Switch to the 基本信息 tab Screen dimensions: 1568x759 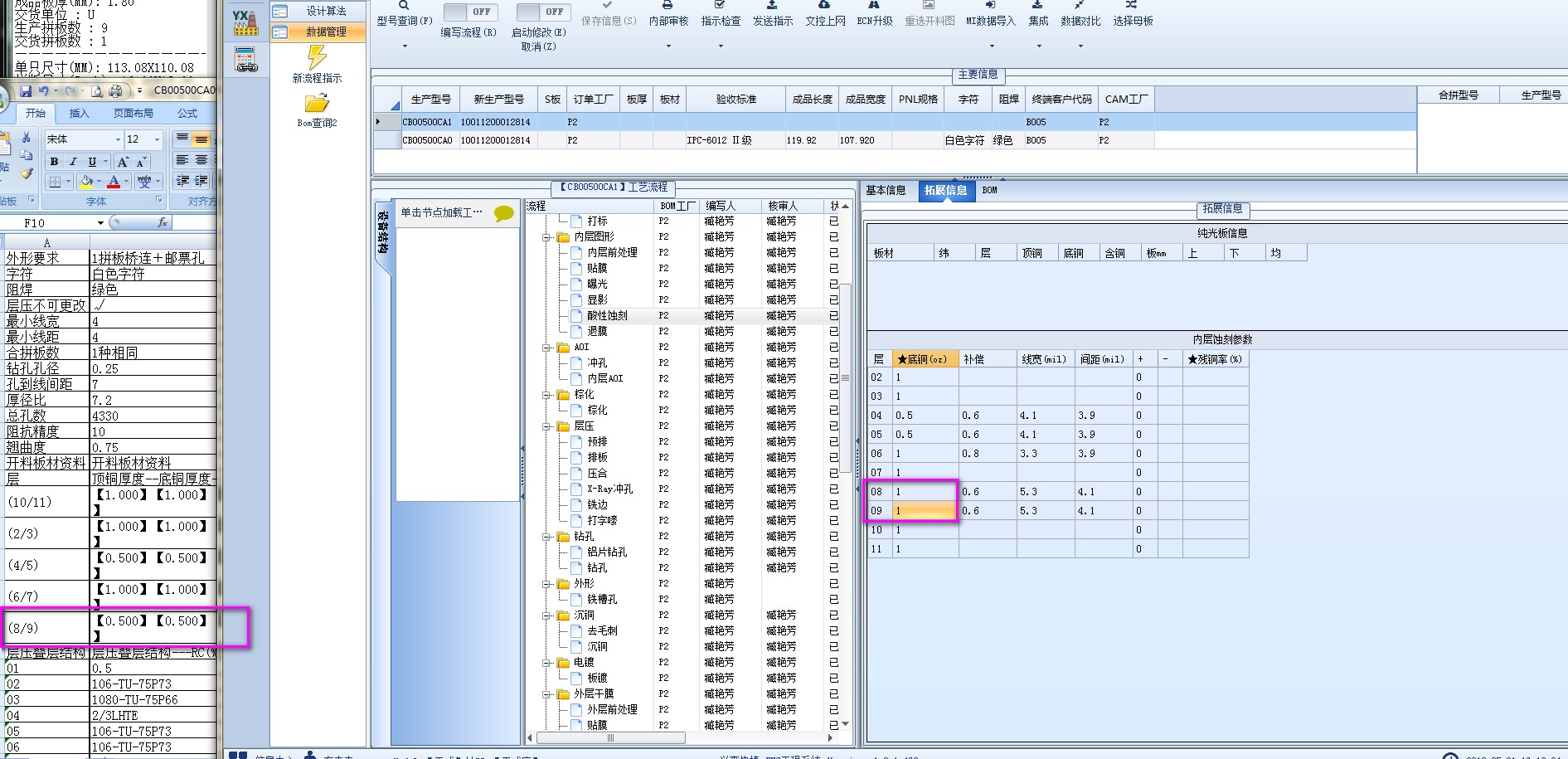point(886,191)
